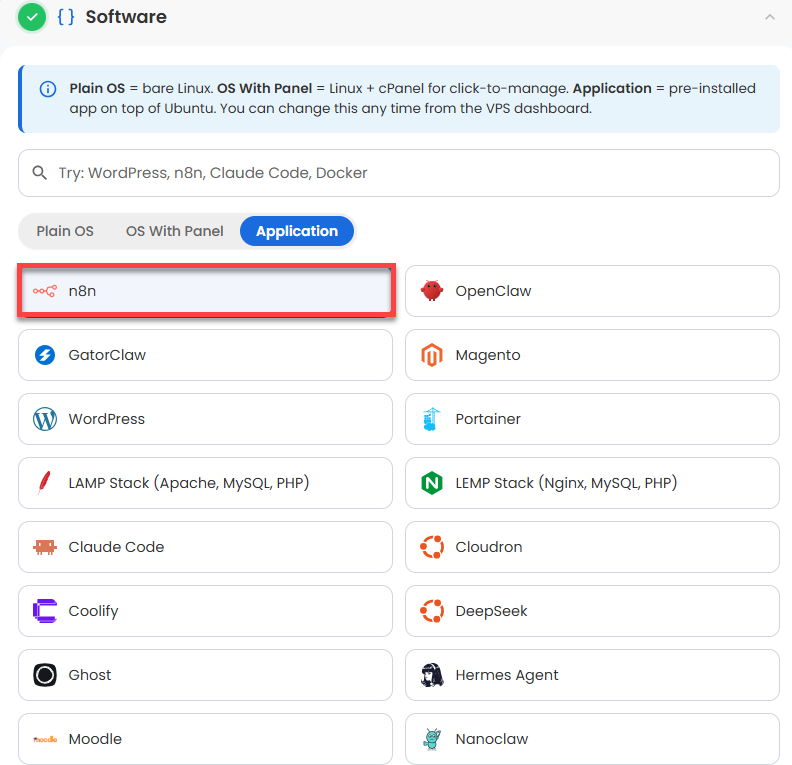The image size is (792, 765).
Task: Click the curly braces Software icon
Action: pyautogui.click(x=66, y=17)
